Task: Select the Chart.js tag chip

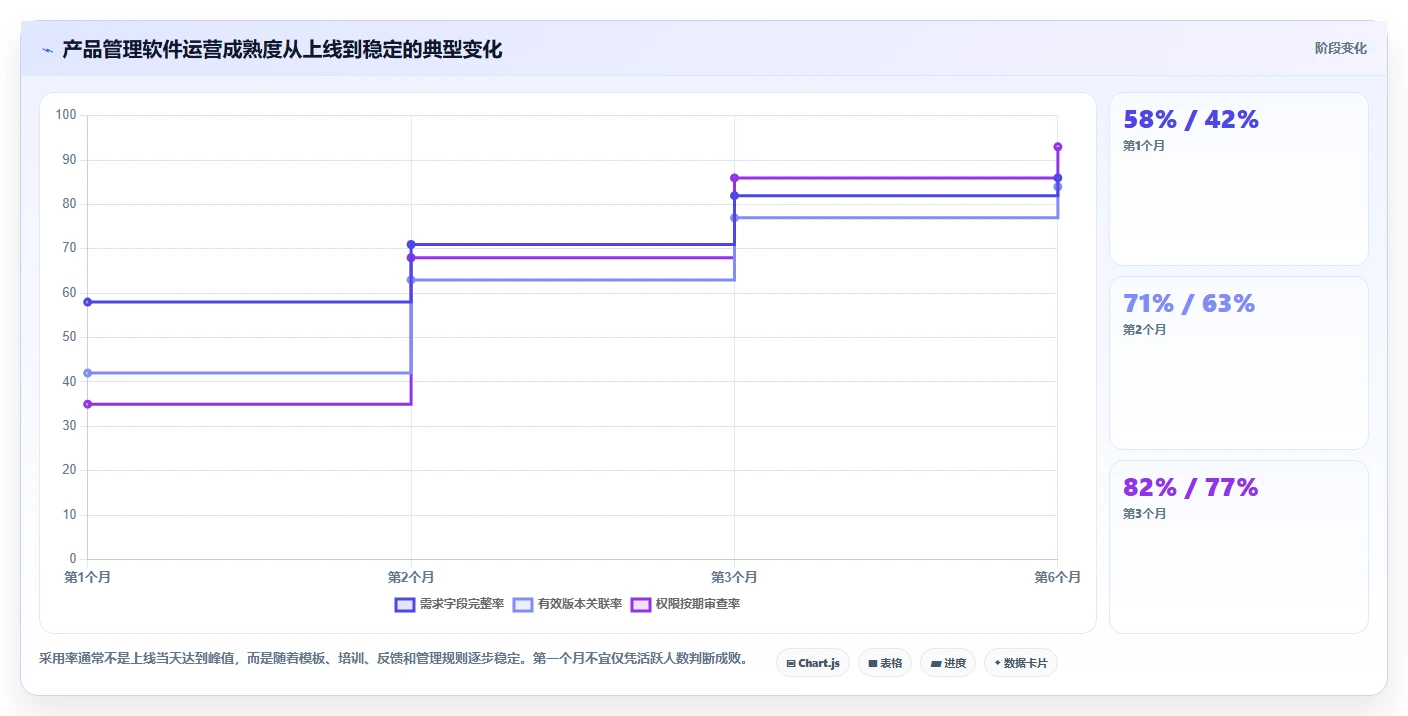Action: click(812, 663)
